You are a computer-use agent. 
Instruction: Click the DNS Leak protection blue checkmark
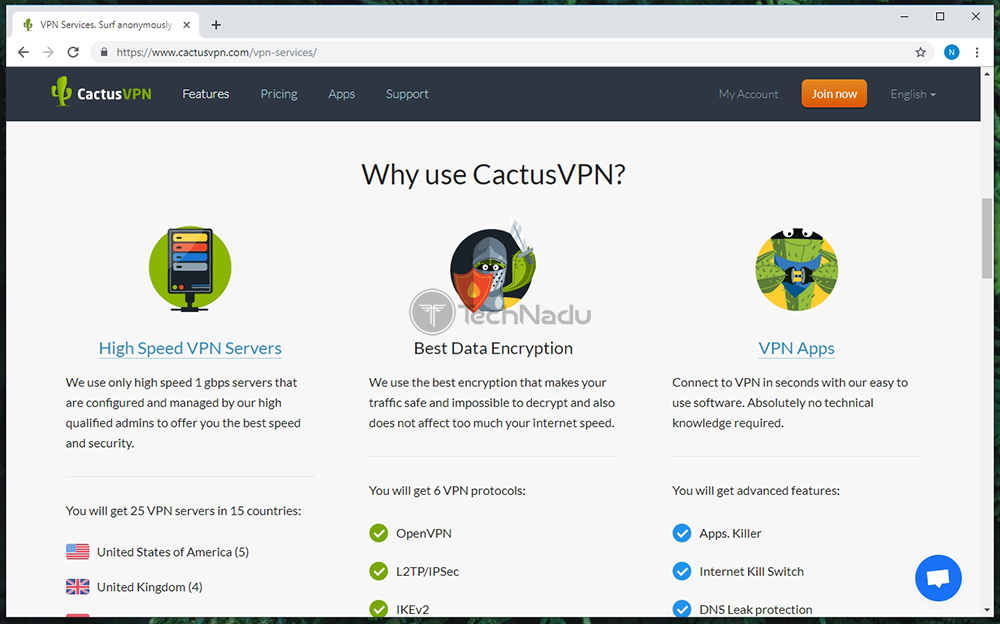[682, 609]
